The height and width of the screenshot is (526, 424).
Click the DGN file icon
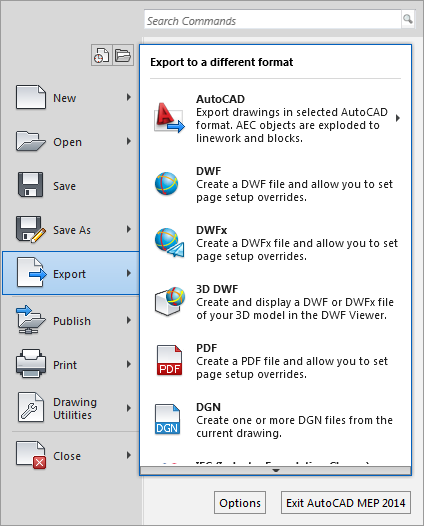click(167, 419)
